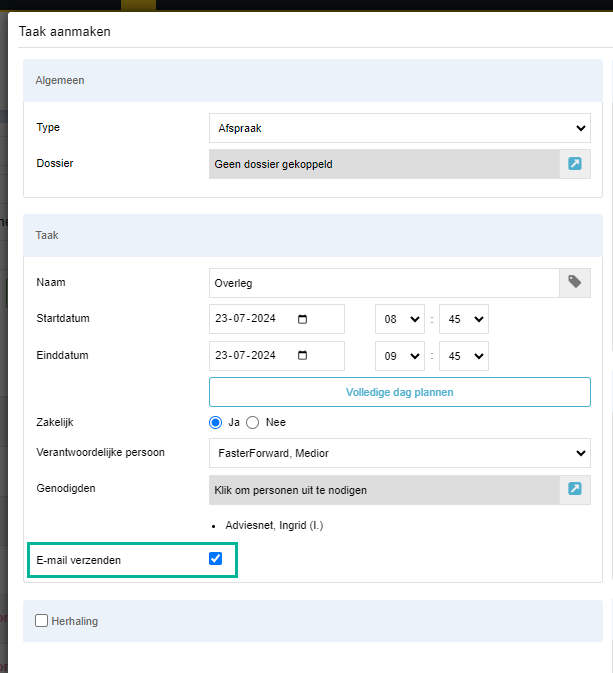Image resolution: width=613 pixels, height=673 pixels.
Task: Open the start hour dropdown showing 08
Action: coord(400,319)
